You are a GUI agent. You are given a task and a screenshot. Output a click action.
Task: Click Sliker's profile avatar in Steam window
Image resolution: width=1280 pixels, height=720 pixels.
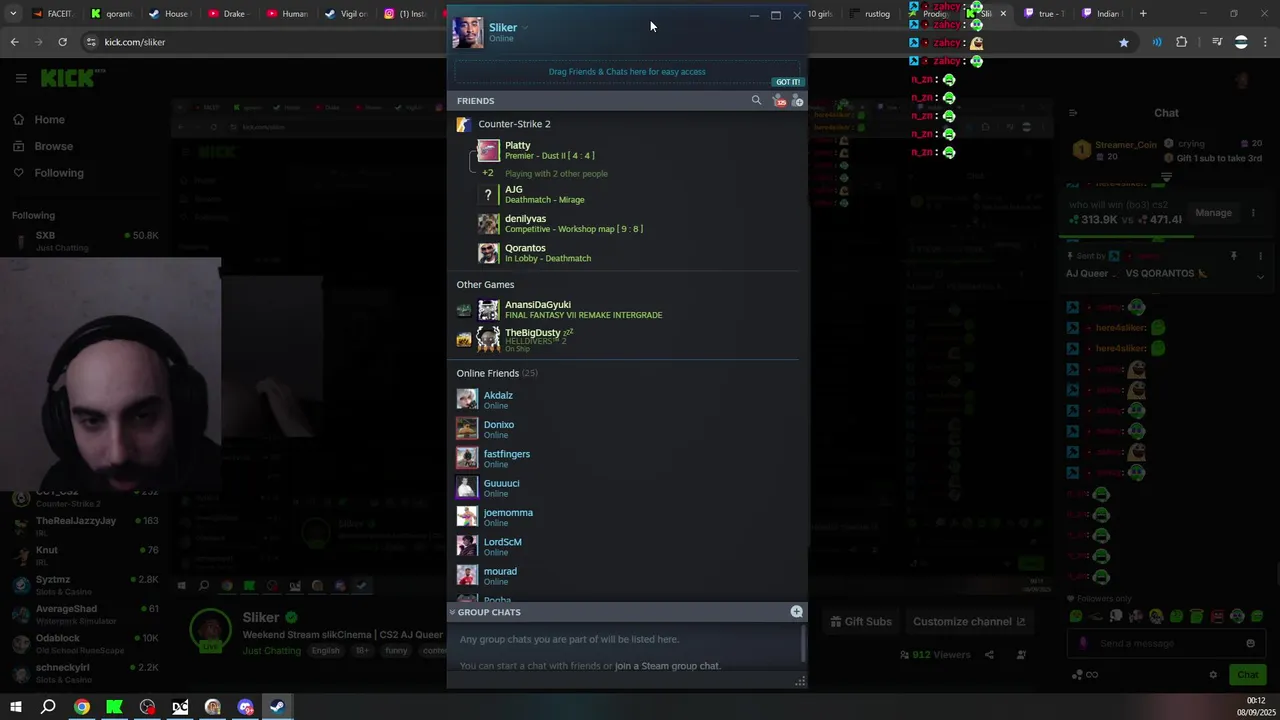tap(467, 32)
